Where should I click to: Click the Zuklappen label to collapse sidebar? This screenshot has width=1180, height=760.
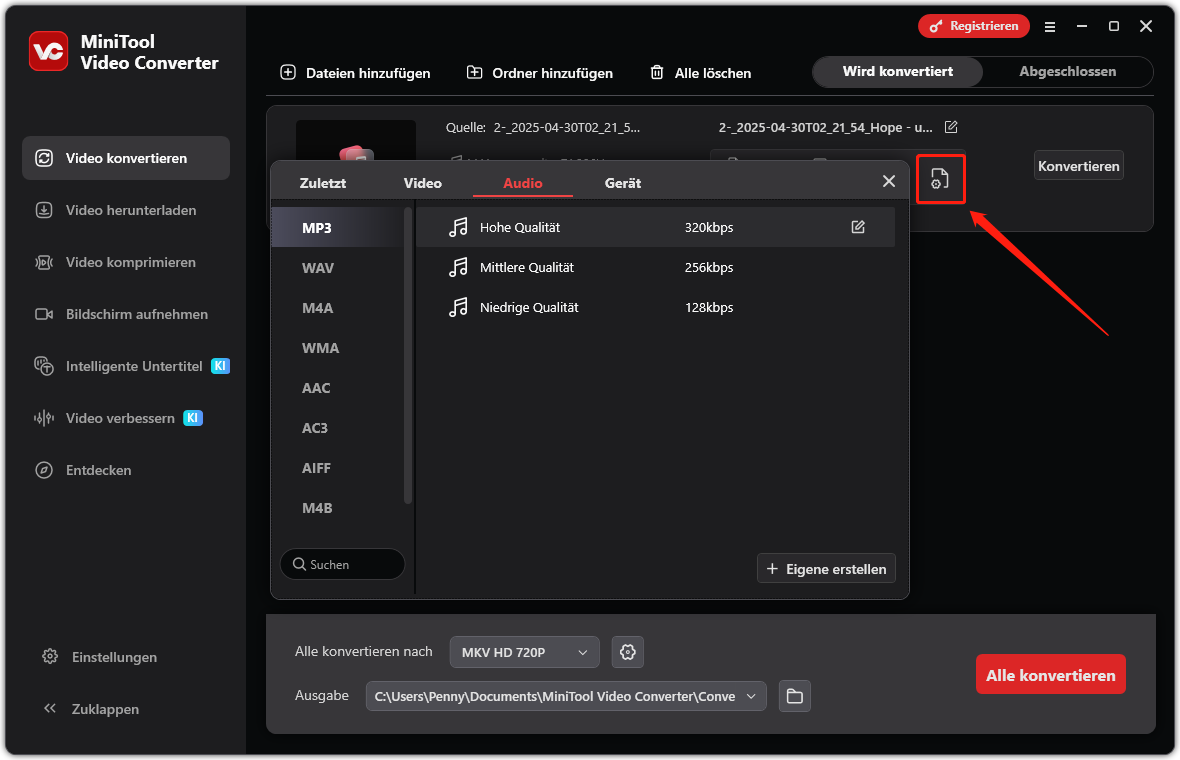click(x=105, y=709)
